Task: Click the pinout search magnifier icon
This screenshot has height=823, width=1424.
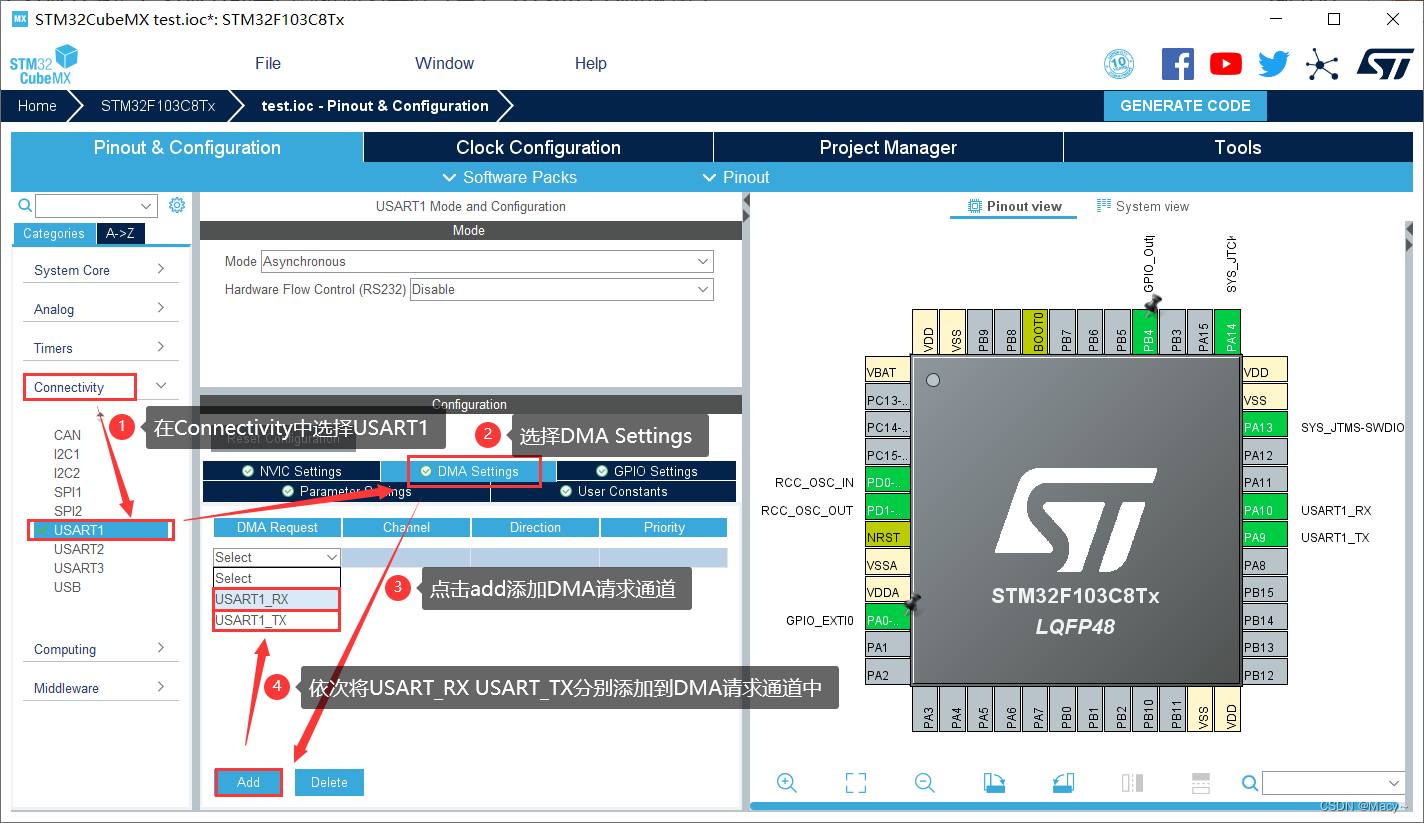Action: tap(1249, 783)
